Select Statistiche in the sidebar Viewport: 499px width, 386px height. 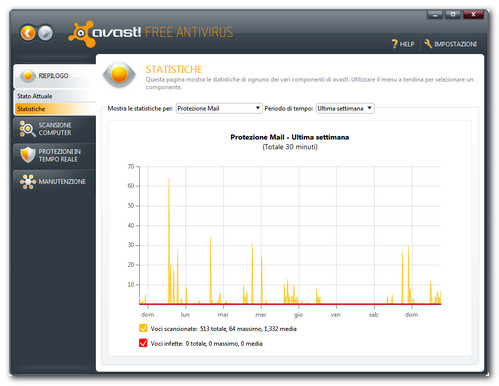55,109
